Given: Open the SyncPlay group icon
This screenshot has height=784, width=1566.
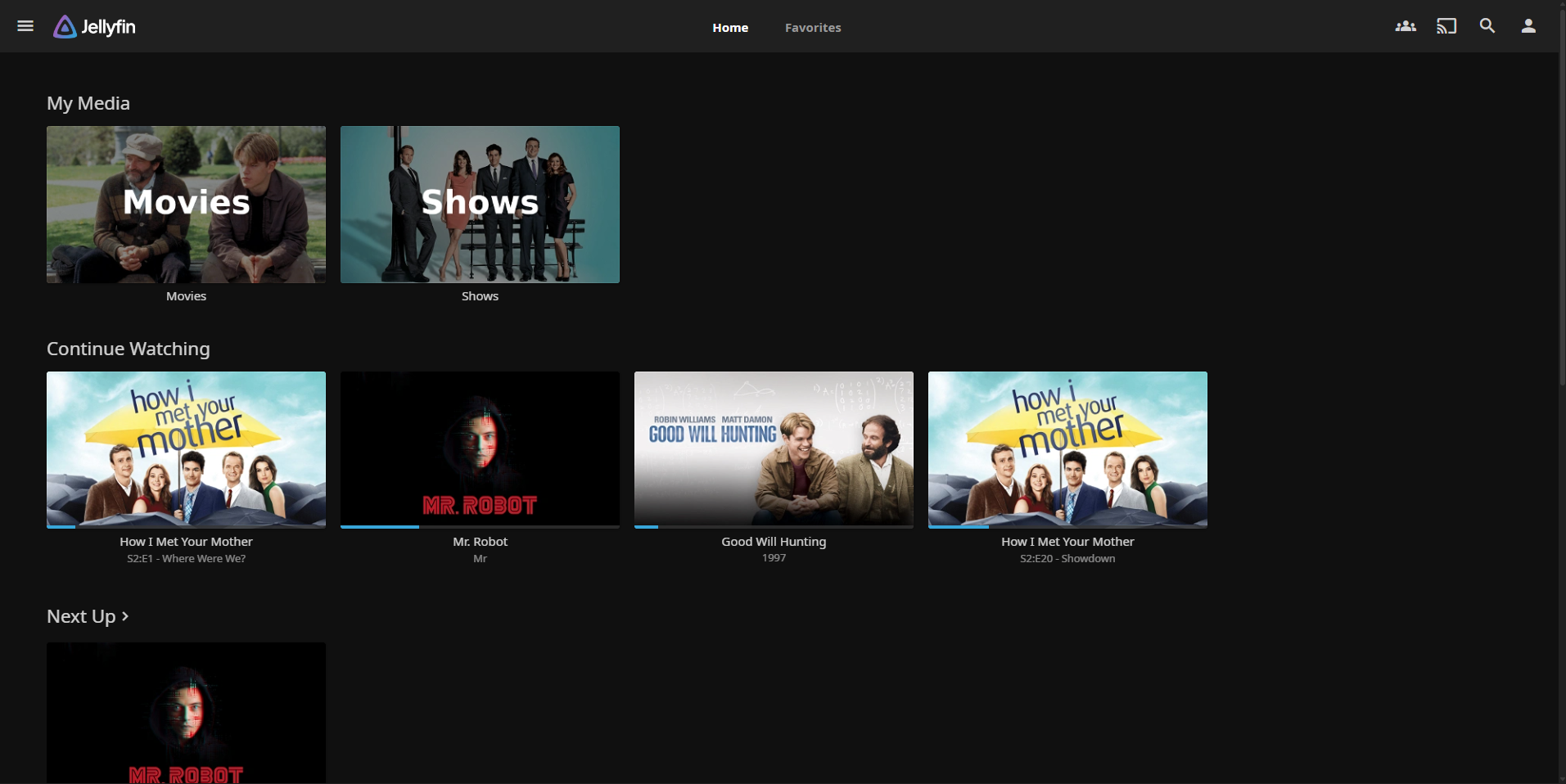Looking at the screenshot, I should point(1405,26).
